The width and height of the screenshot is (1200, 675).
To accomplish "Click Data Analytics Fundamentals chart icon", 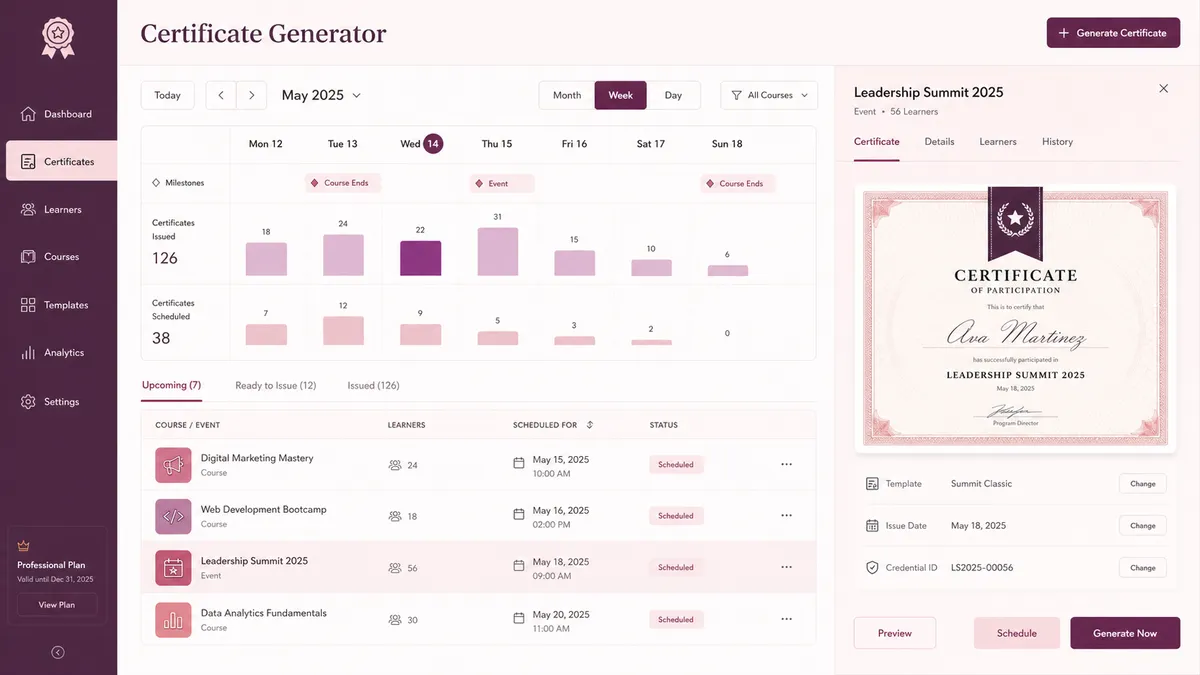I will (x=173, y=620).
